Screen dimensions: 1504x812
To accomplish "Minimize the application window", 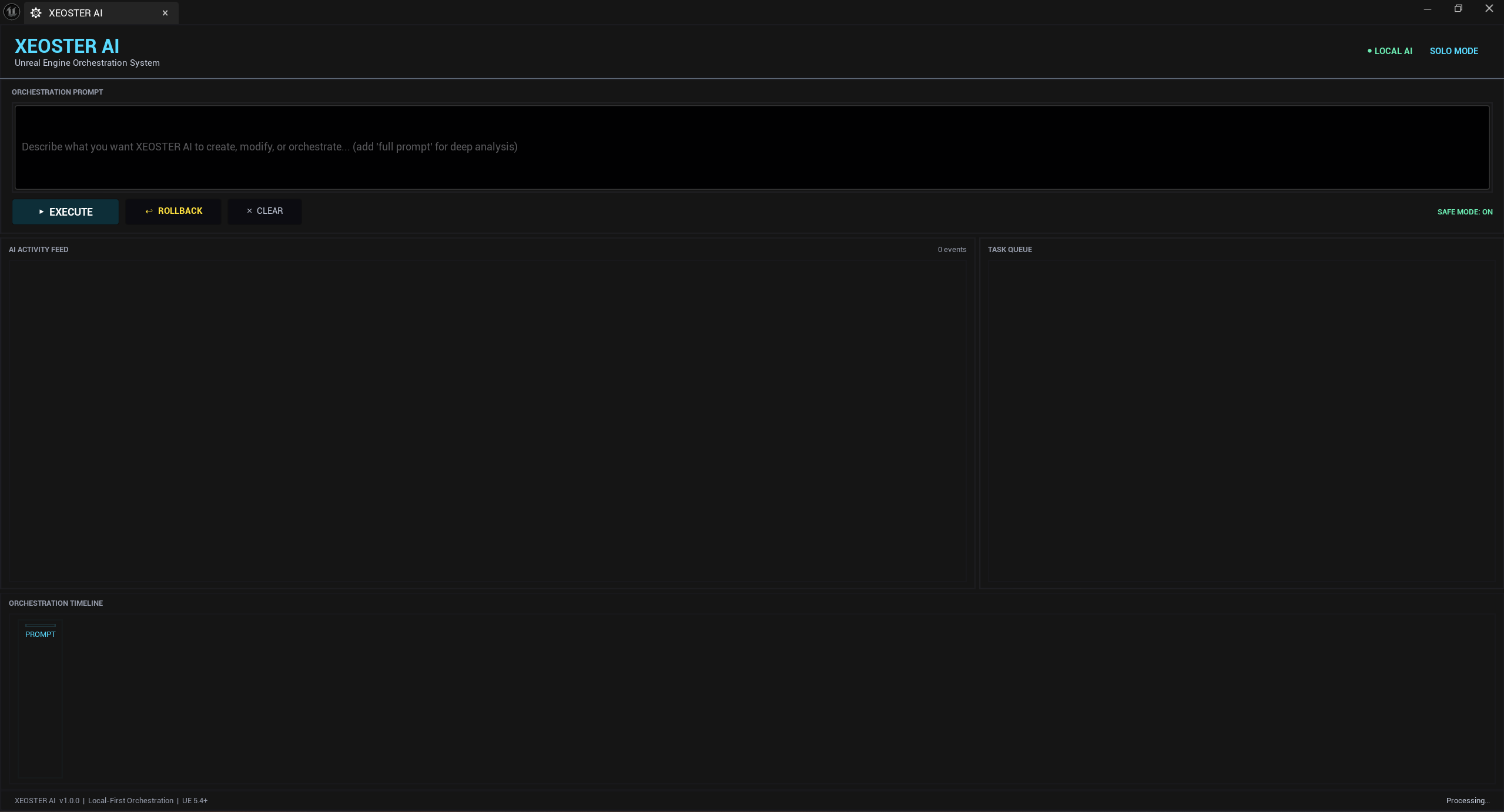I will pos(1427,9).
